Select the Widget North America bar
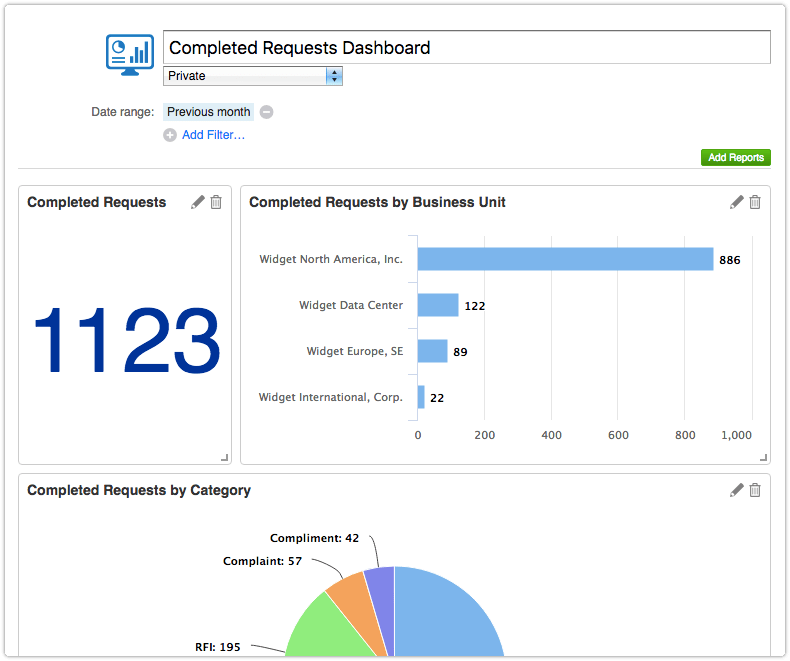The image size is (790, 661). click(565, 259)
